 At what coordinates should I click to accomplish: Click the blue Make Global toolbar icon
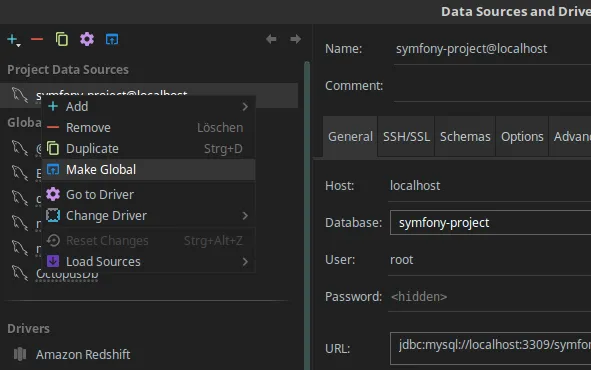click(112, 39)
